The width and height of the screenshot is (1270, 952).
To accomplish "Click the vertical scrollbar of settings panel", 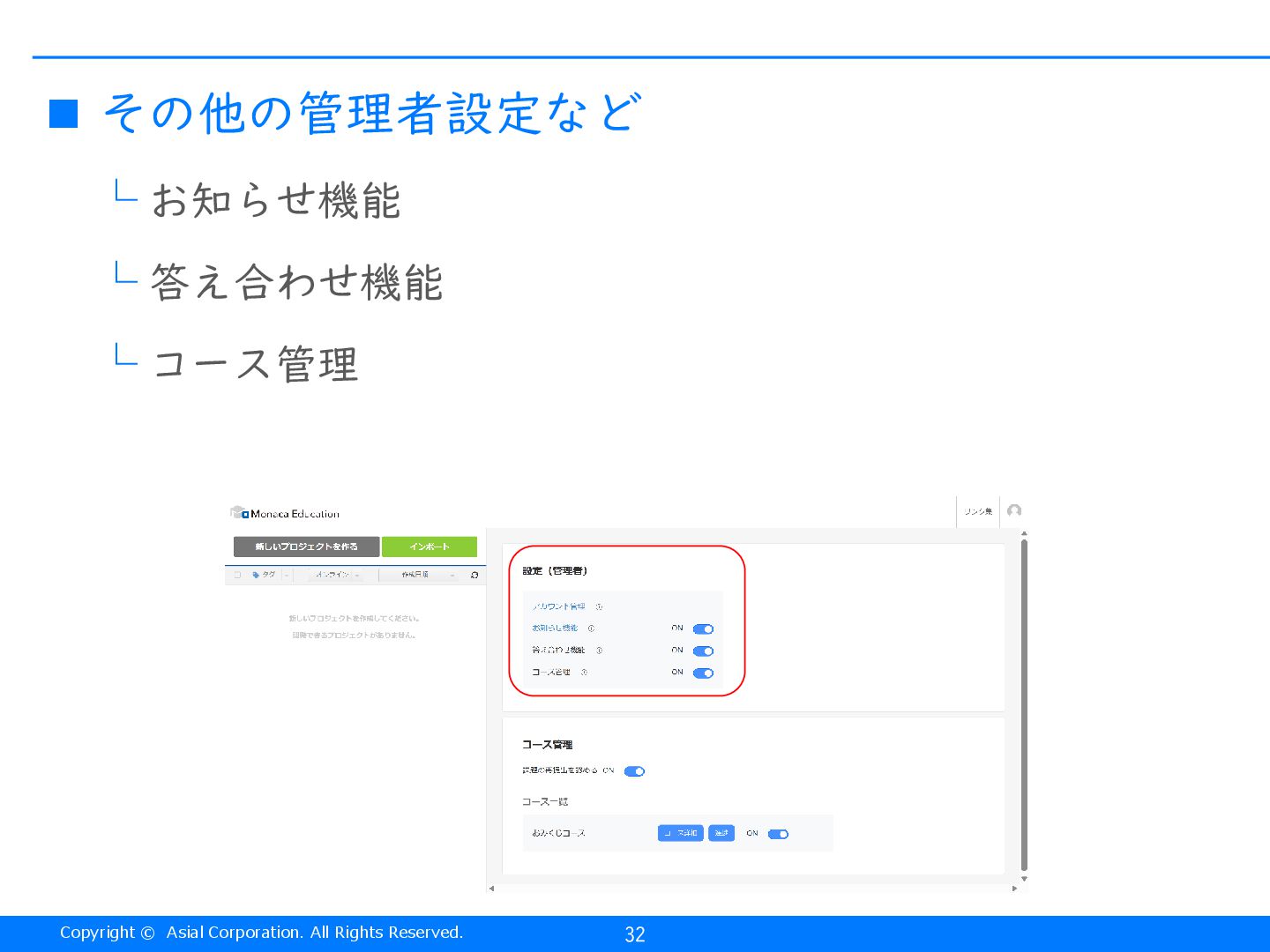I will 1024,703.
